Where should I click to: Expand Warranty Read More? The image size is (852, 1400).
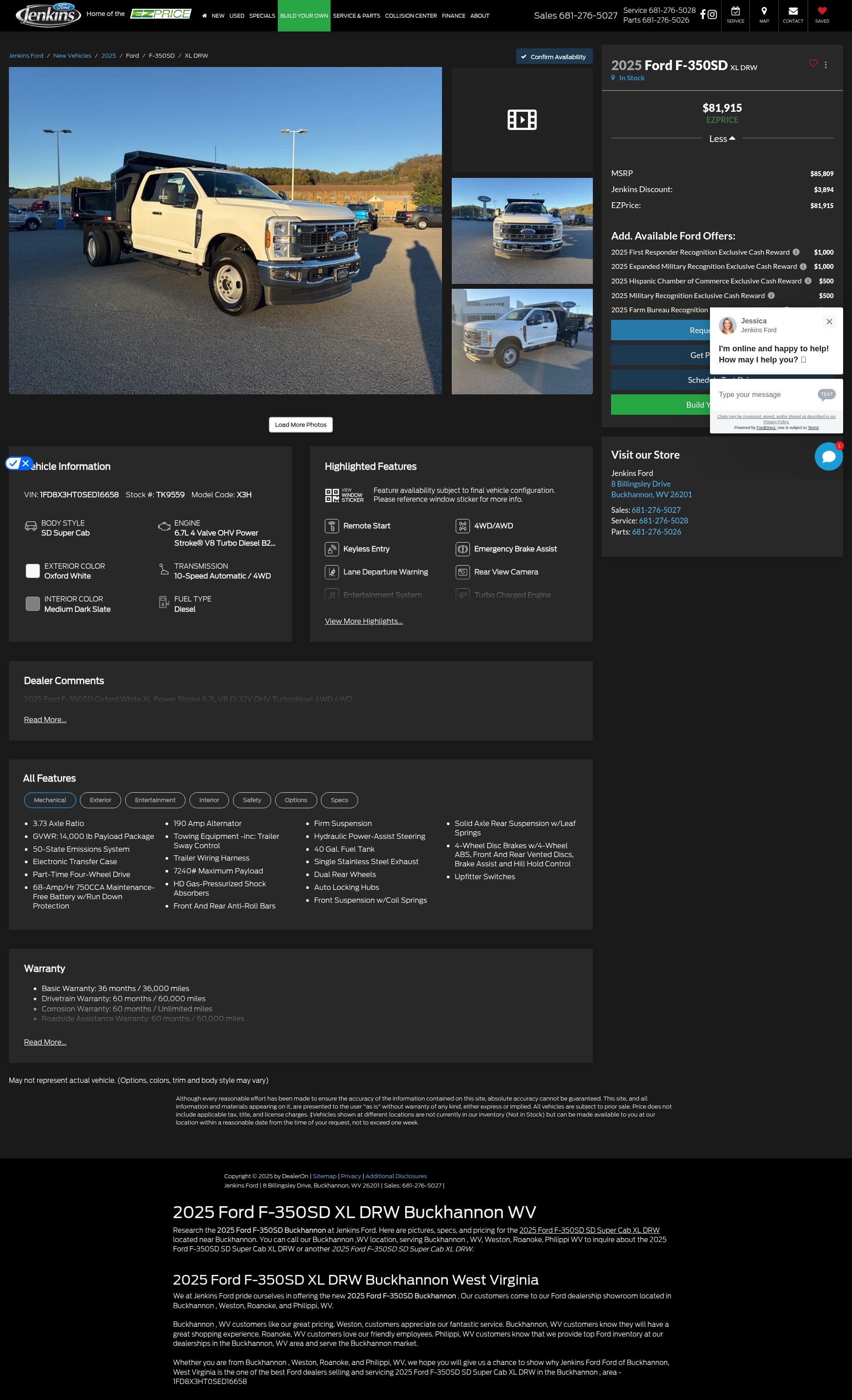point(45,1042)
